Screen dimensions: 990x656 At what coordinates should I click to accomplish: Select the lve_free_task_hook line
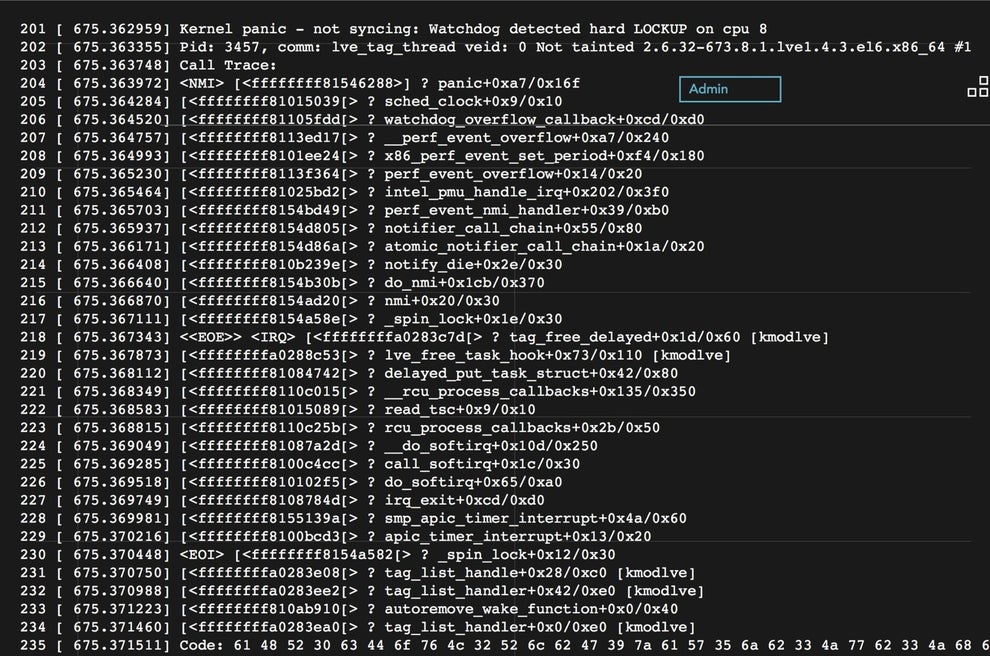[x=557, y=355]
